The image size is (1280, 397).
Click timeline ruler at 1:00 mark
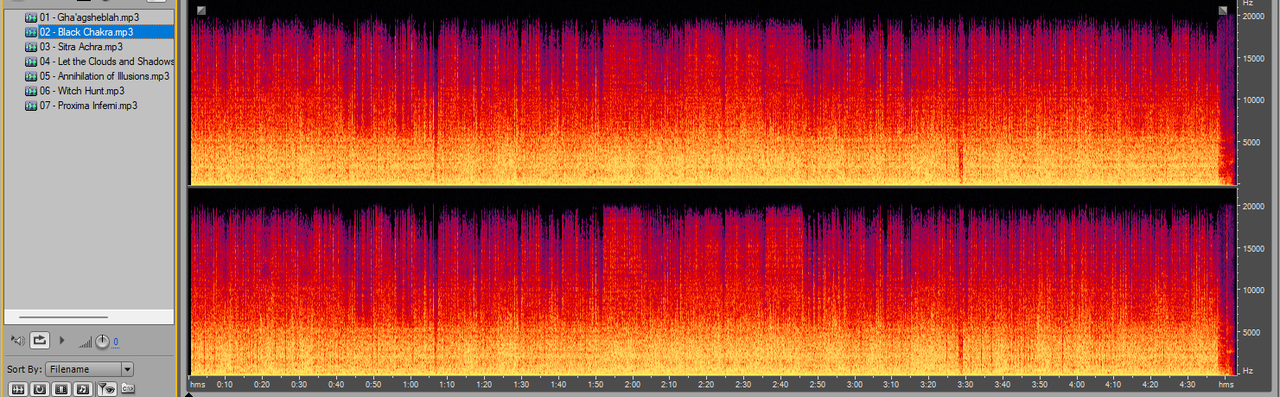point(410,384)
